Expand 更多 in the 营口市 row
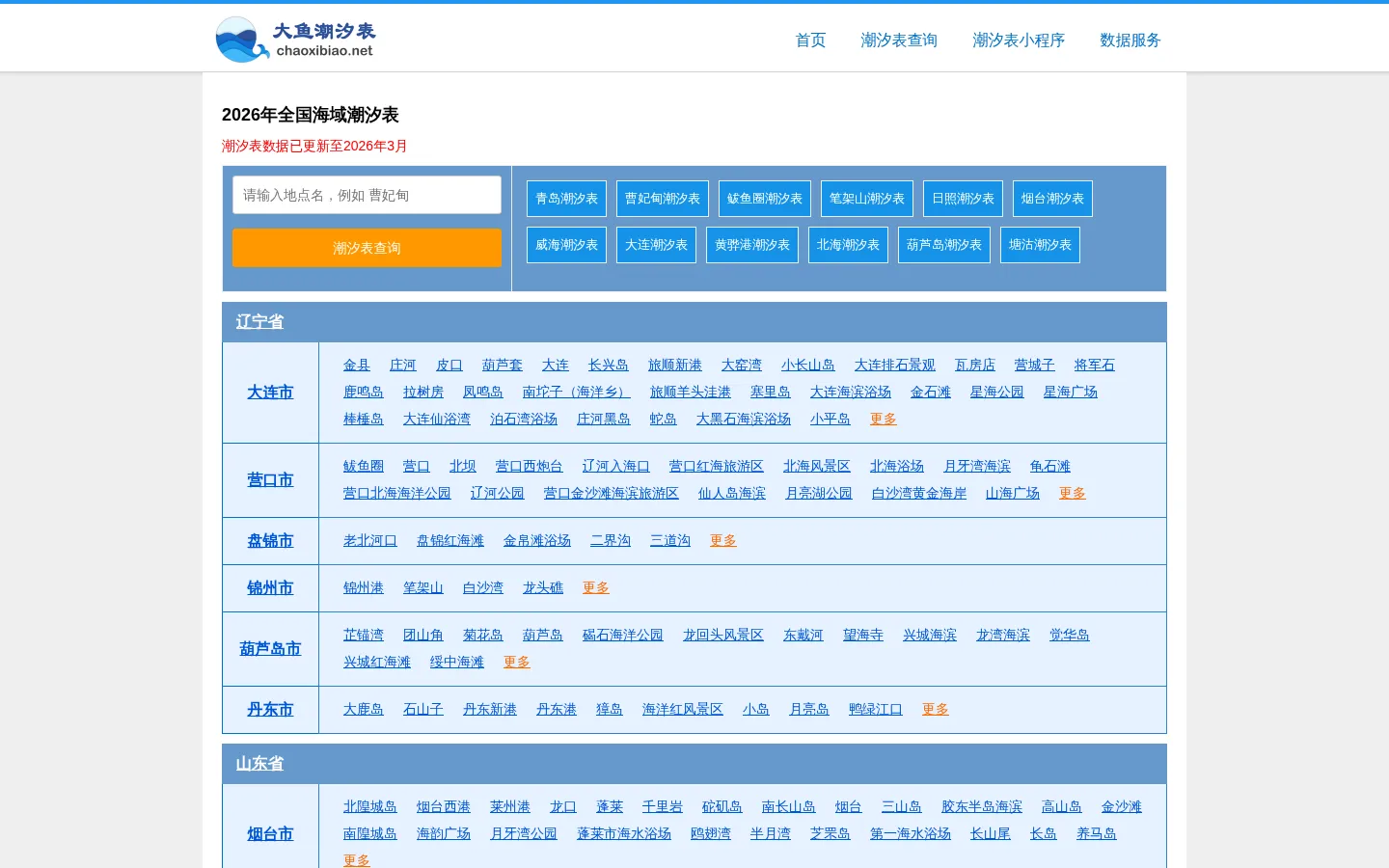 pyautogui.click(x=1073, y=493)
